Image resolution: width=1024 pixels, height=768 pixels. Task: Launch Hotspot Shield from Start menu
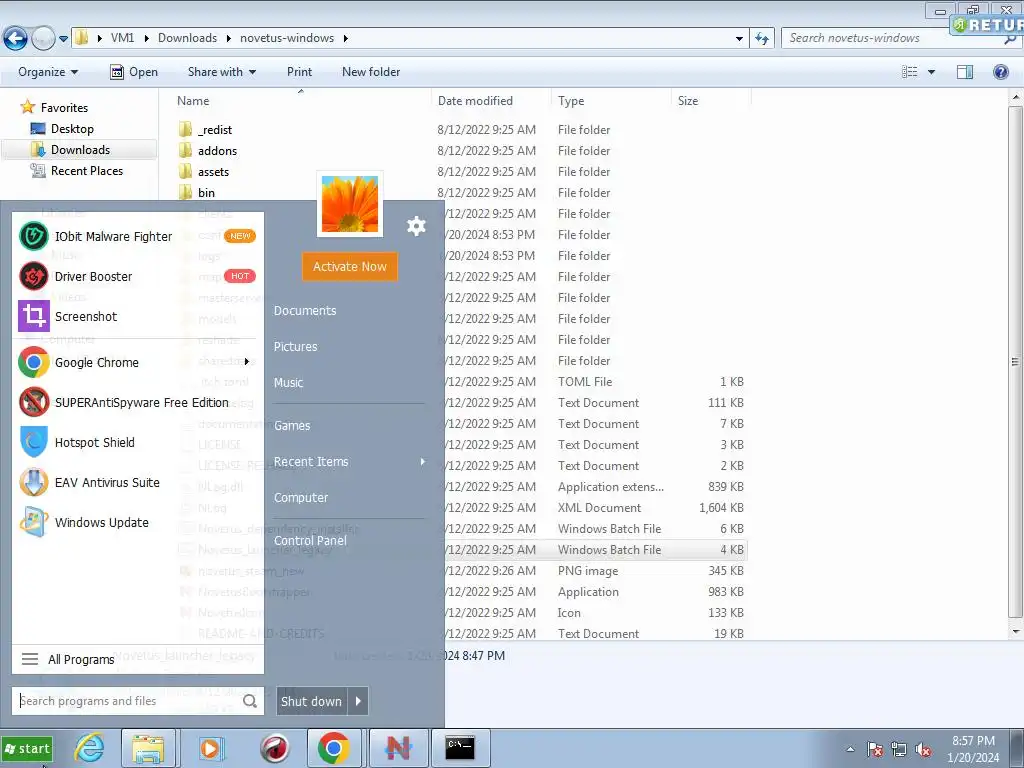pyautogui.click(x=138, y=442)
